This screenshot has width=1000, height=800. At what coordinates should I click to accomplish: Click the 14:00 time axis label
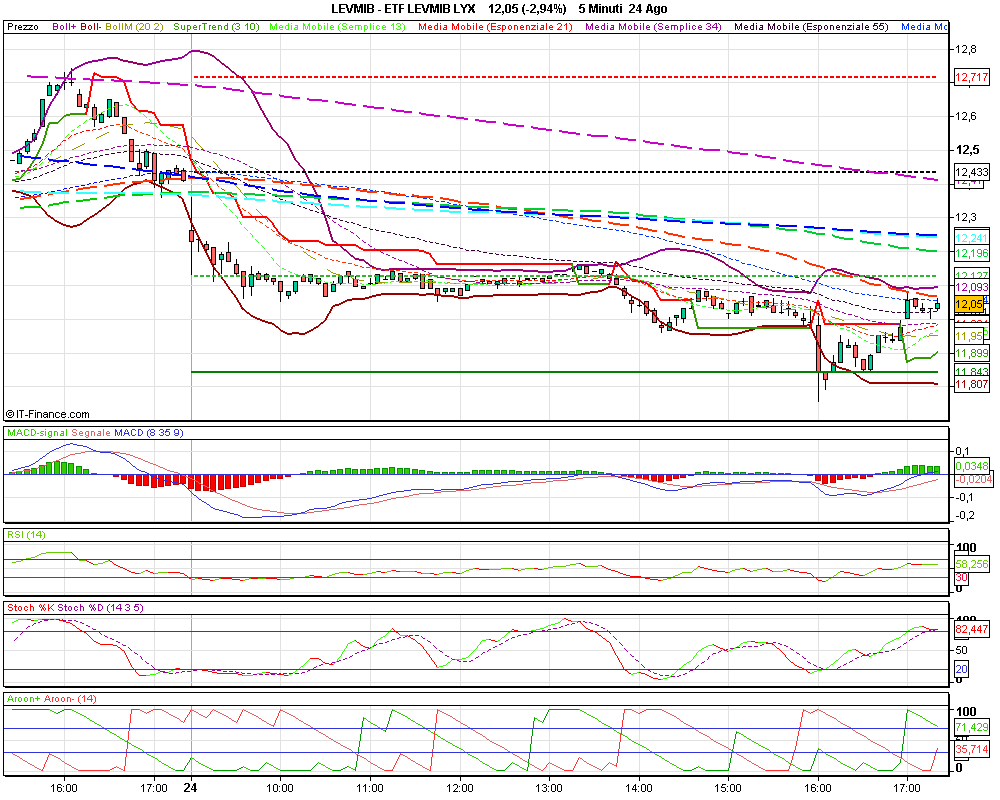coord(639,788)
